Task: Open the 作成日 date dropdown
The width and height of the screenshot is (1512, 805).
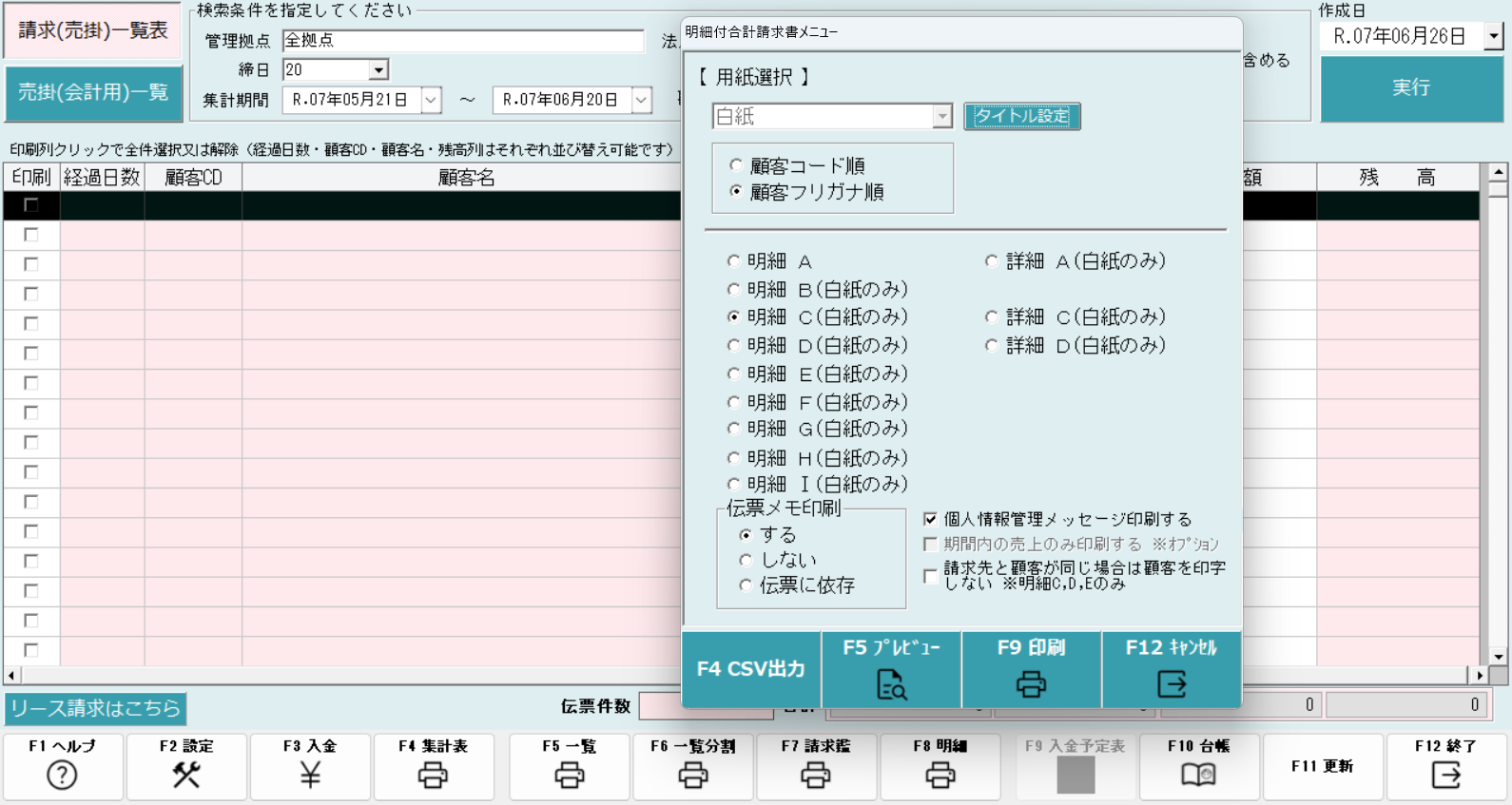Action: [x=1493, y=36]
